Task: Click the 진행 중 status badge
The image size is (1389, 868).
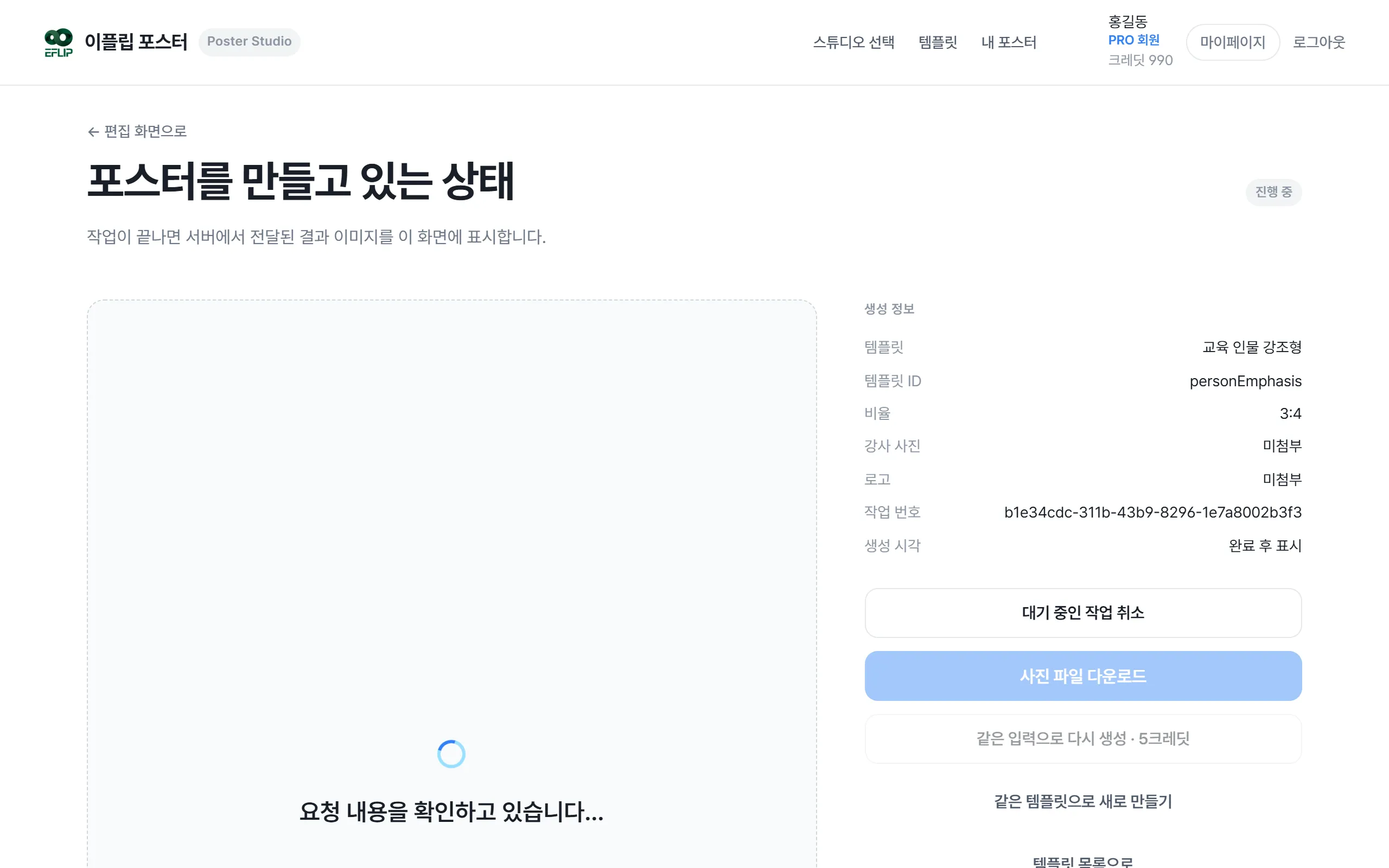Action: (1273, 192)
